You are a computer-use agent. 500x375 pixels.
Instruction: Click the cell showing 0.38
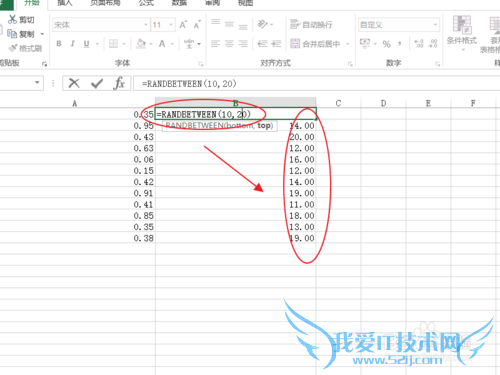point(77,238)
